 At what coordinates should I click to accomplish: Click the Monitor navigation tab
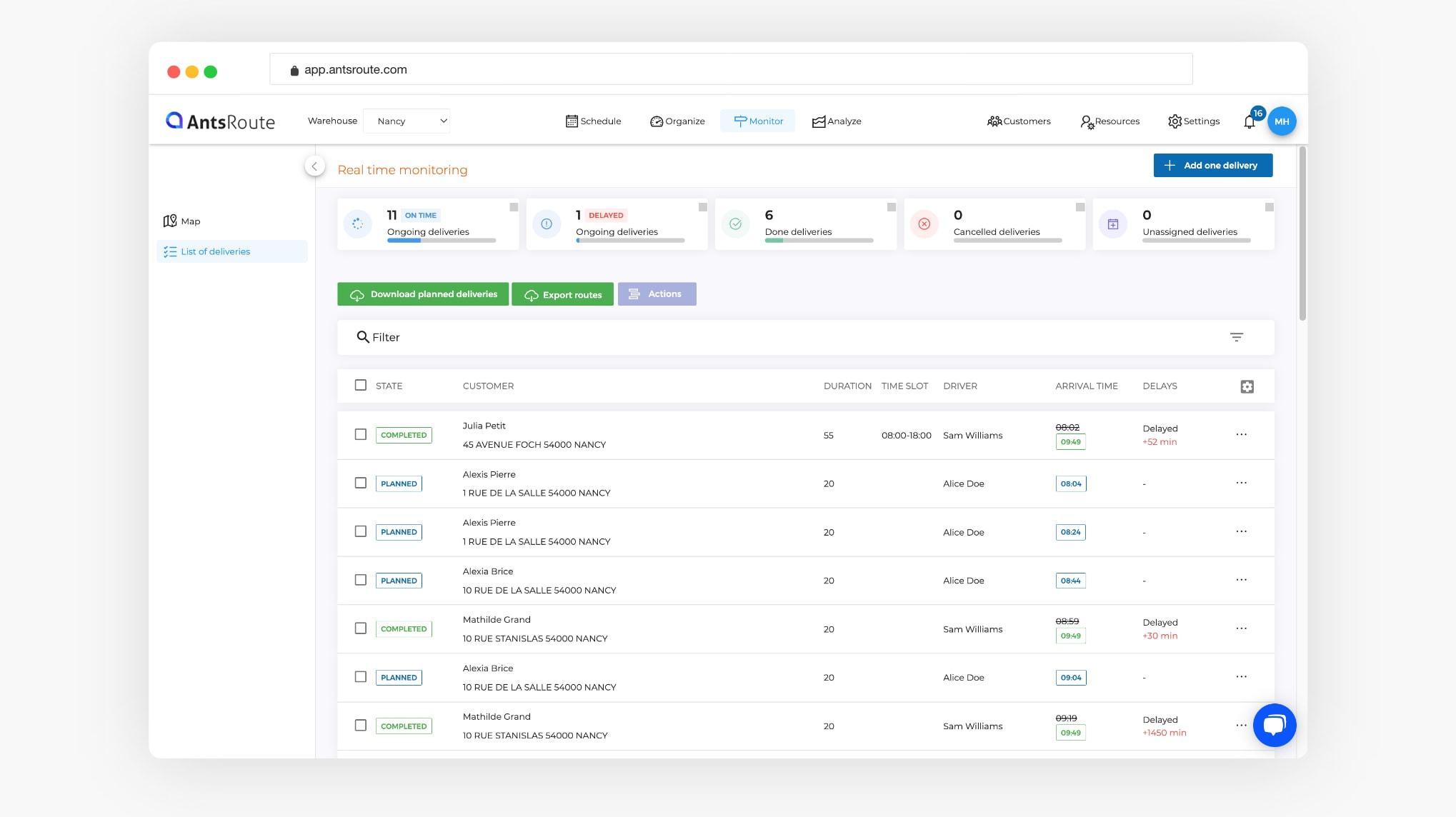tap(760, 121)
